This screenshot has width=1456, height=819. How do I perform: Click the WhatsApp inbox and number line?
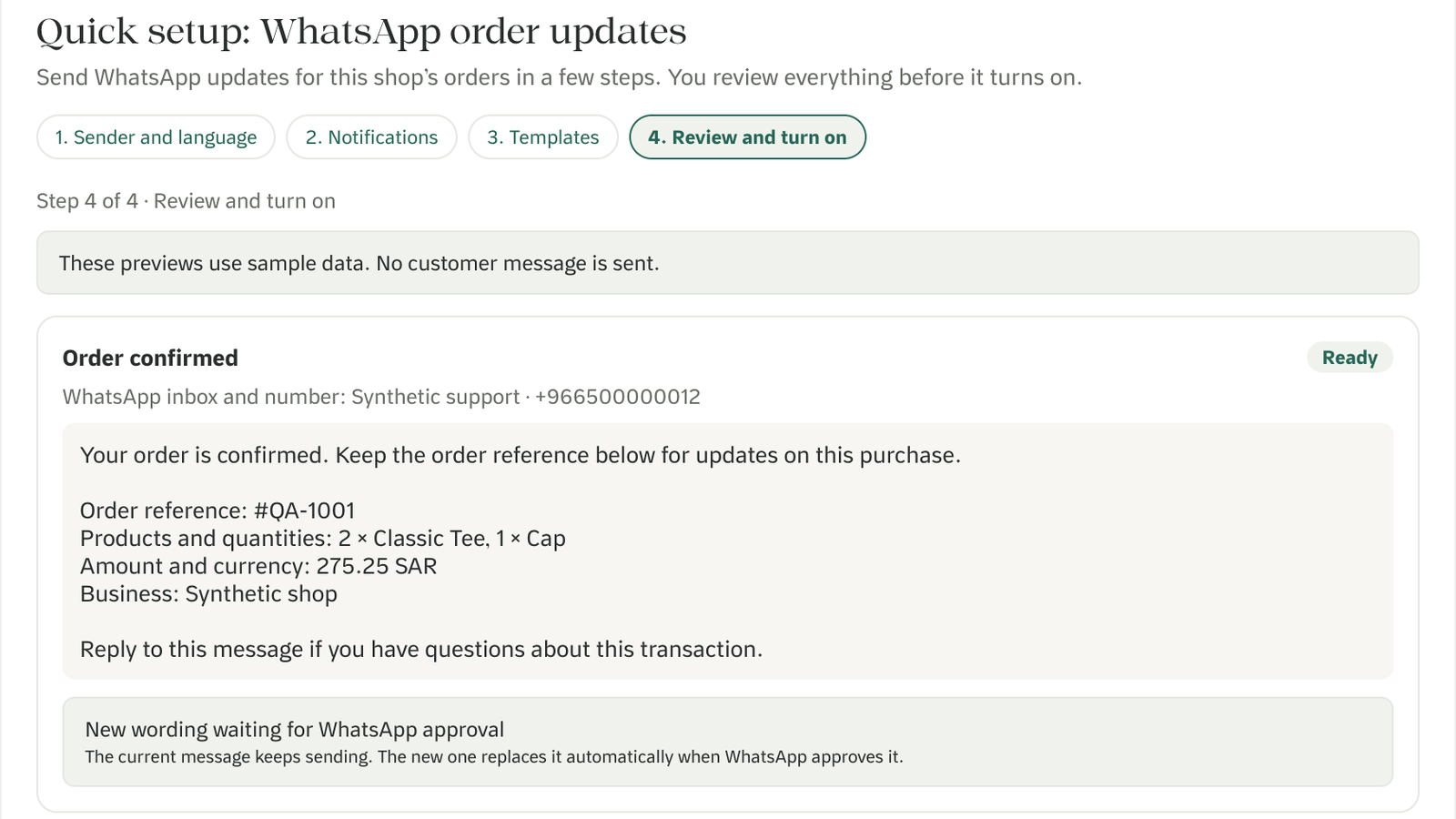pos(381,397)
